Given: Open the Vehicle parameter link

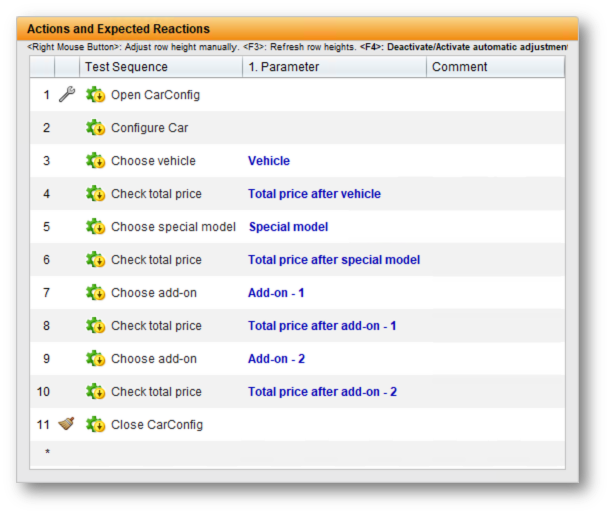Looking at the screenshot, I should coord(269,161).
